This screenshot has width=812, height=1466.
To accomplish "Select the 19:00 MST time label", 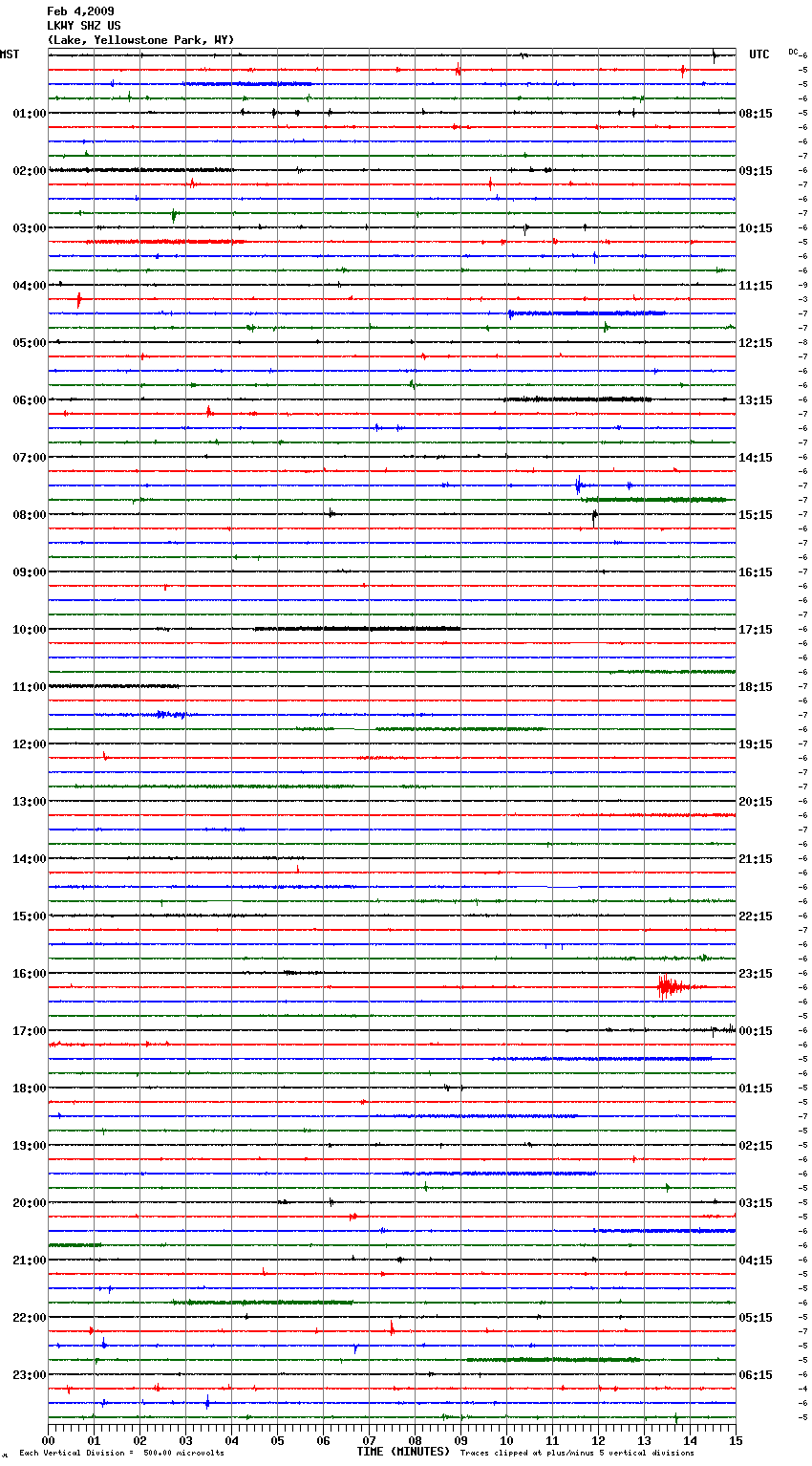I will (30, 1146).
